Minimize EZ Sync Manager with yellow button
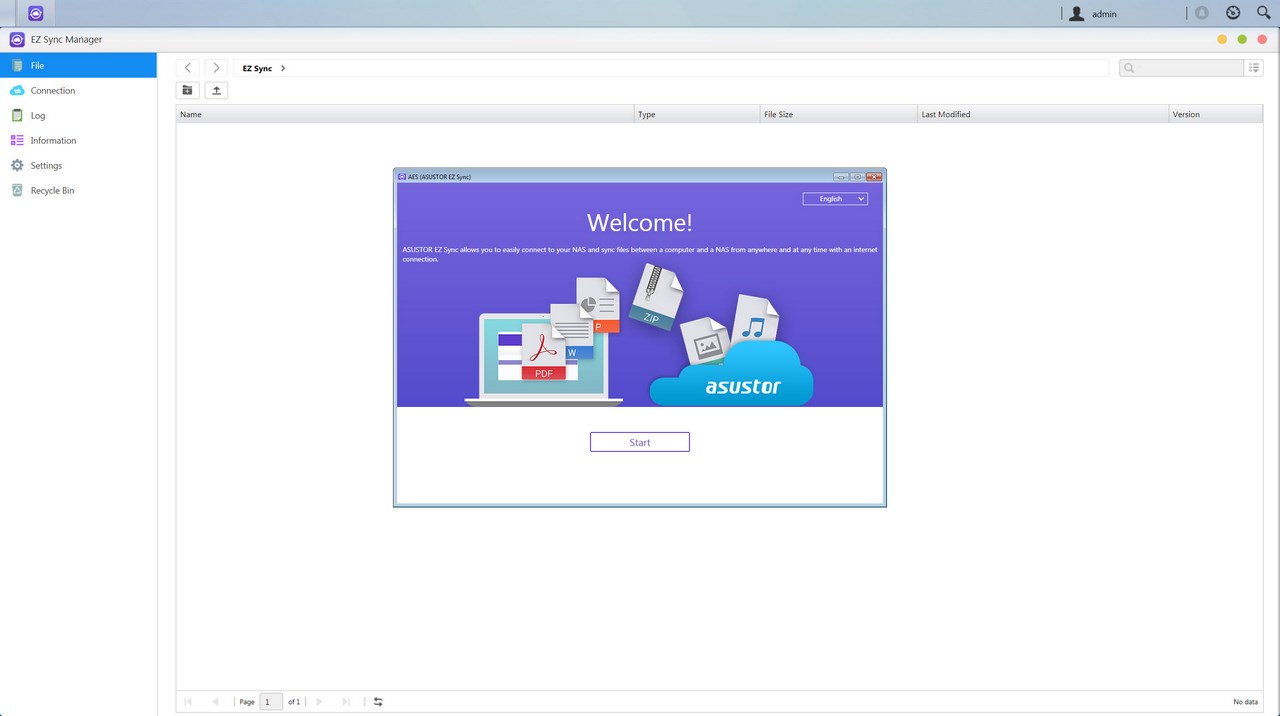1280x716 pixels. pos(1222,39)
